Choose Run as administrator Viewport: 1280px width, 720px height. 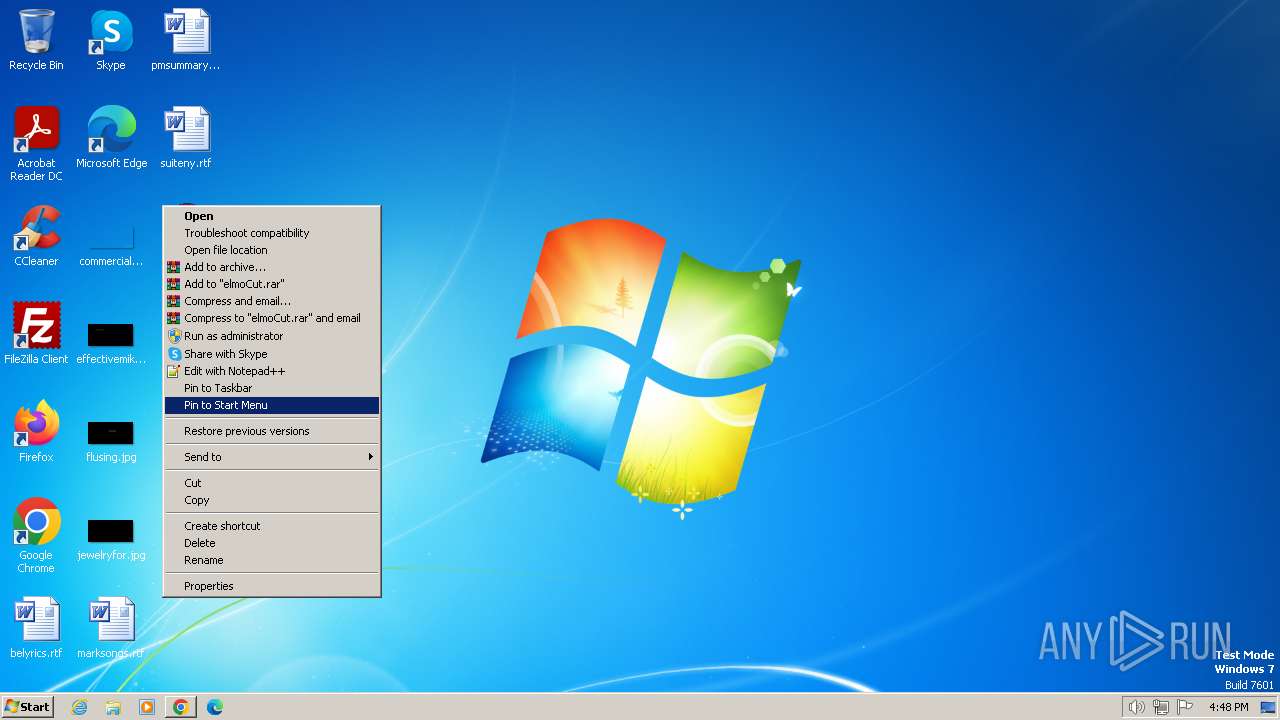click(272, 336)
